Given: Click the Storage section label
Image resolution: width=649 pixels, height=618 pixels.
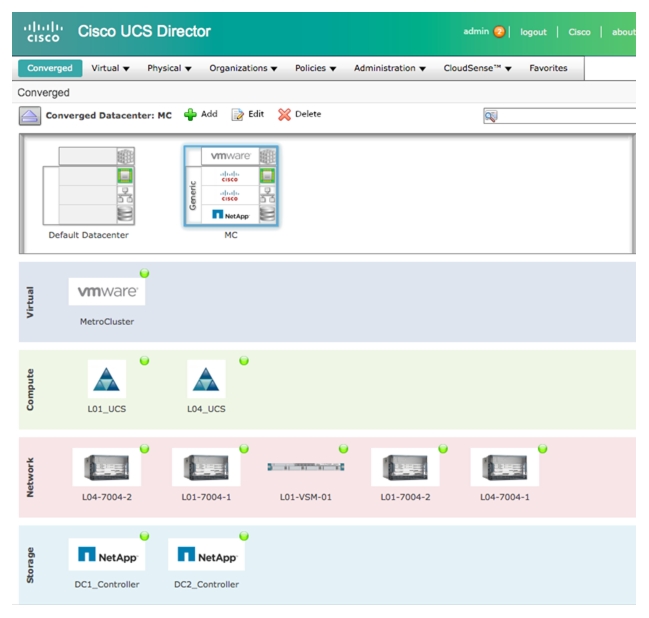Looking at the screenshot, I should [30, 565].
